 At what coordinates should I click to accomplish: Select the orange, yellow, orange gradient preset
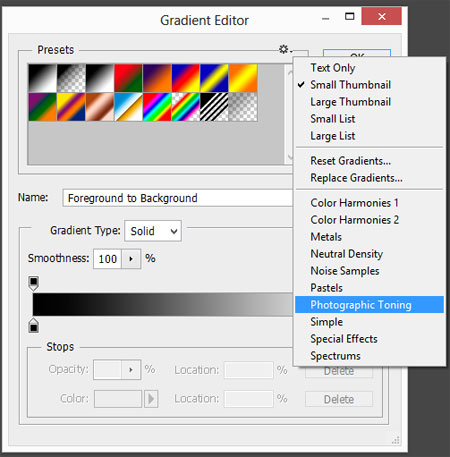click(x=243, y=78)
